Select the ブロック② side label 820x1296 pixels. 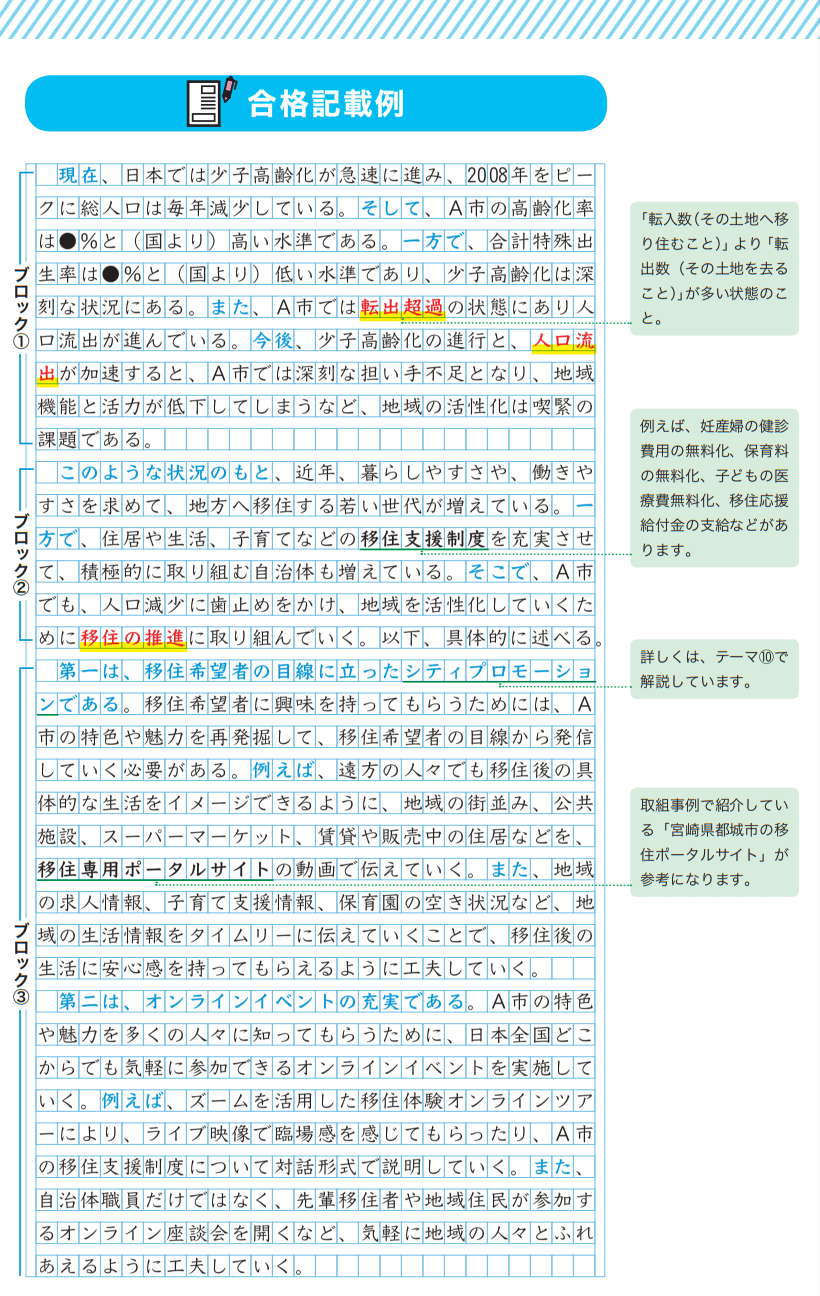19,553
